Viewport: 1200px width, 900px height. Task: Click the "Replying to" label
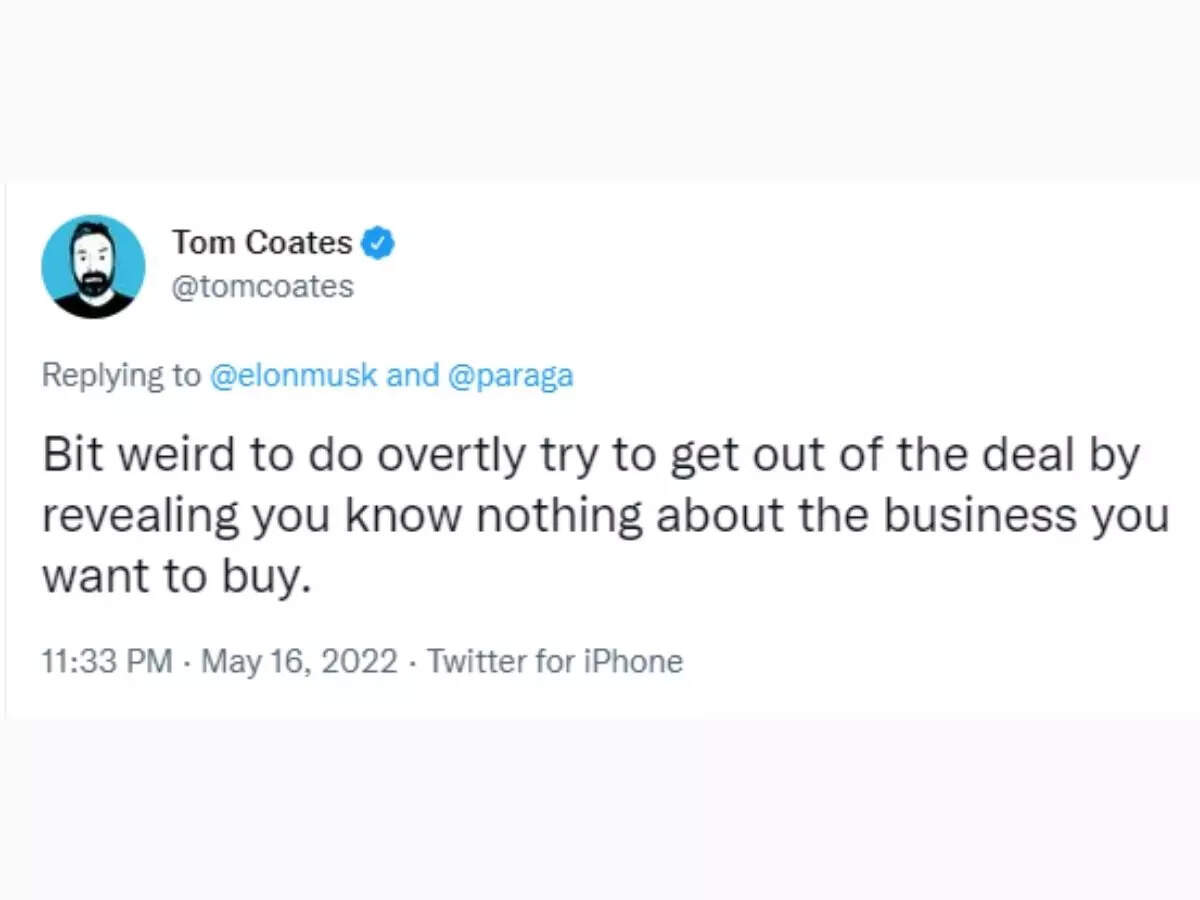coord(121,376)
